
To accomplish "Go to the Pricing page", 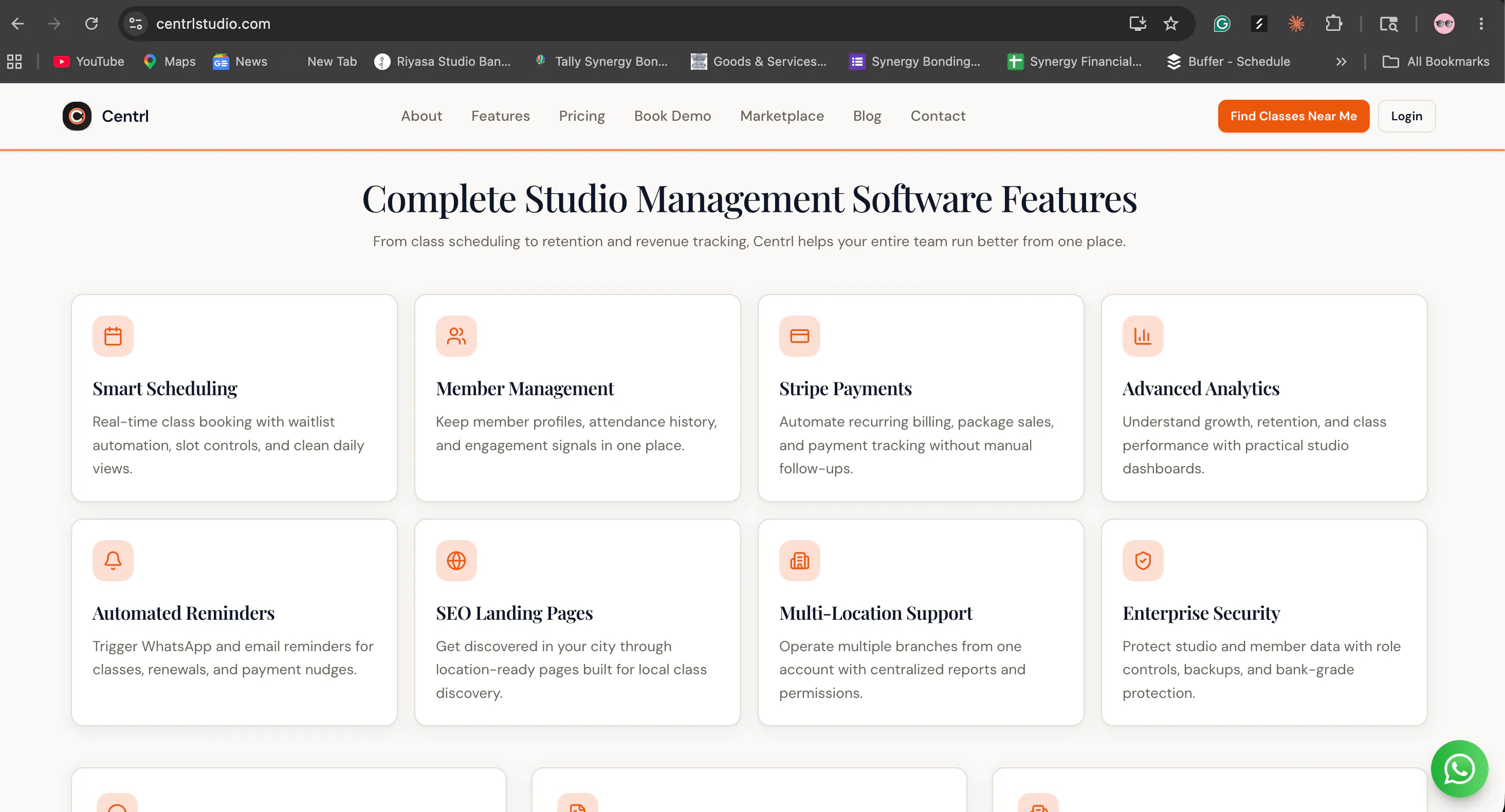I will click(581, 116).
